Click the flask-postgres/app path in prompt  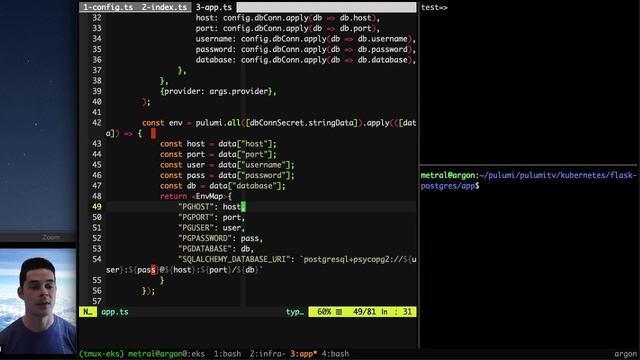click(528, 180)
